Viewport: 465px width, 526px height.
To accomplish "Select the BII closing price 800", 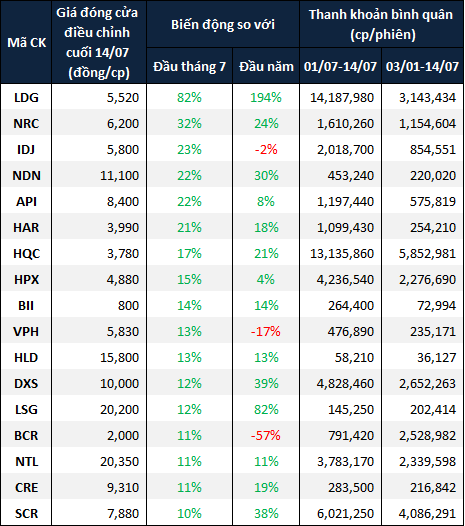I will [128, 306].
